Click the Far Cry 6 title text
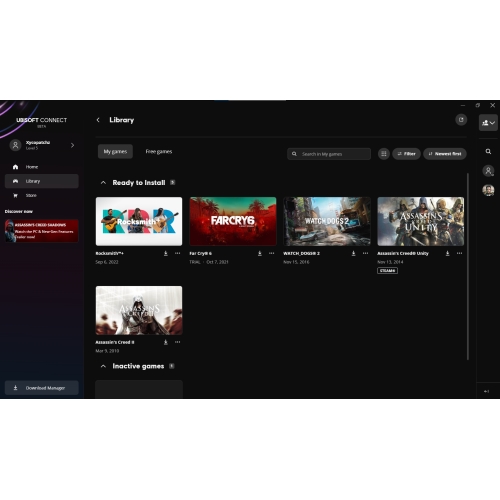 point(201,253)
